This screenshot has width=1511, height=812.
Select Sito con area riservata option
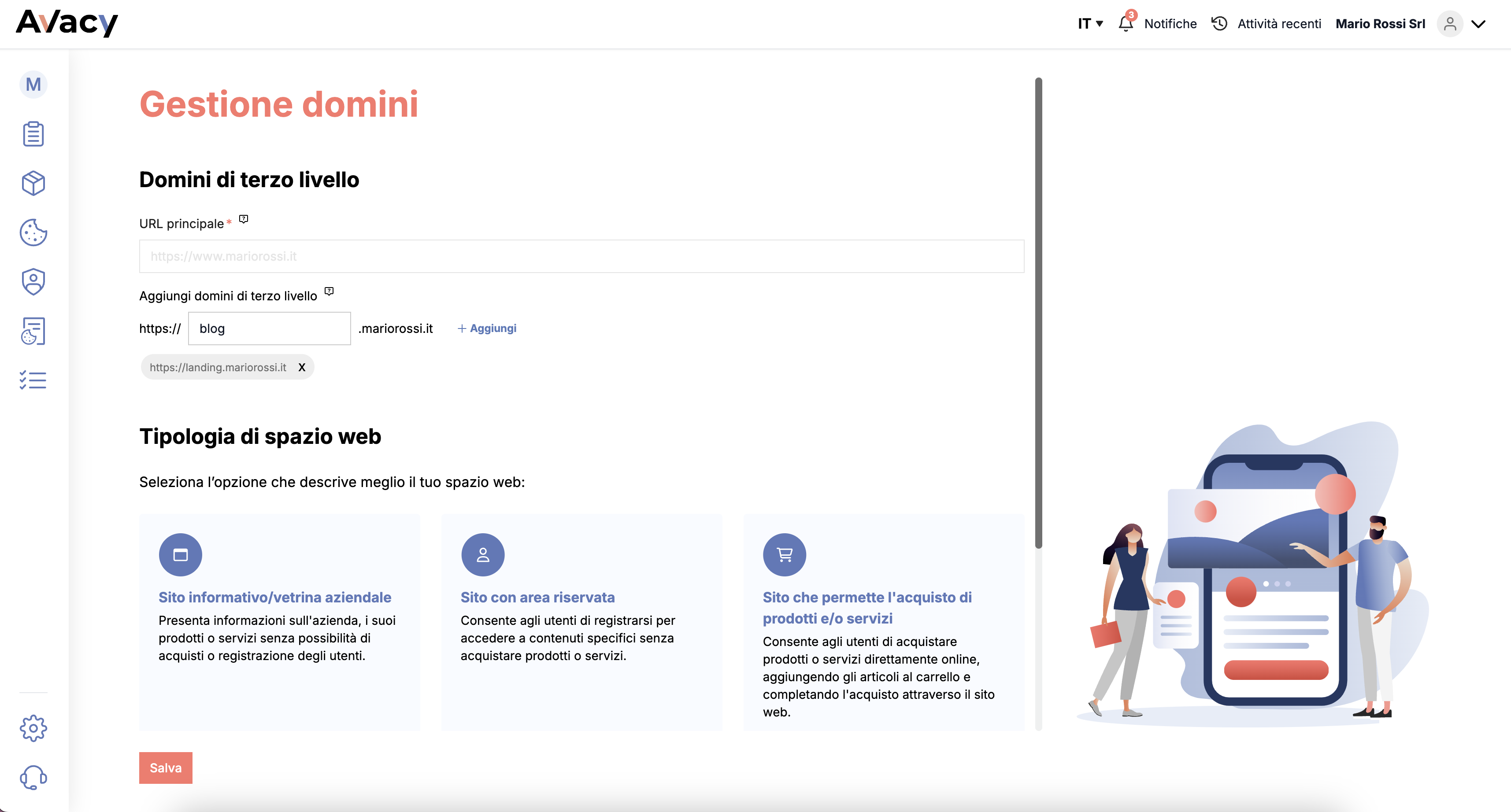click(582, 622)
